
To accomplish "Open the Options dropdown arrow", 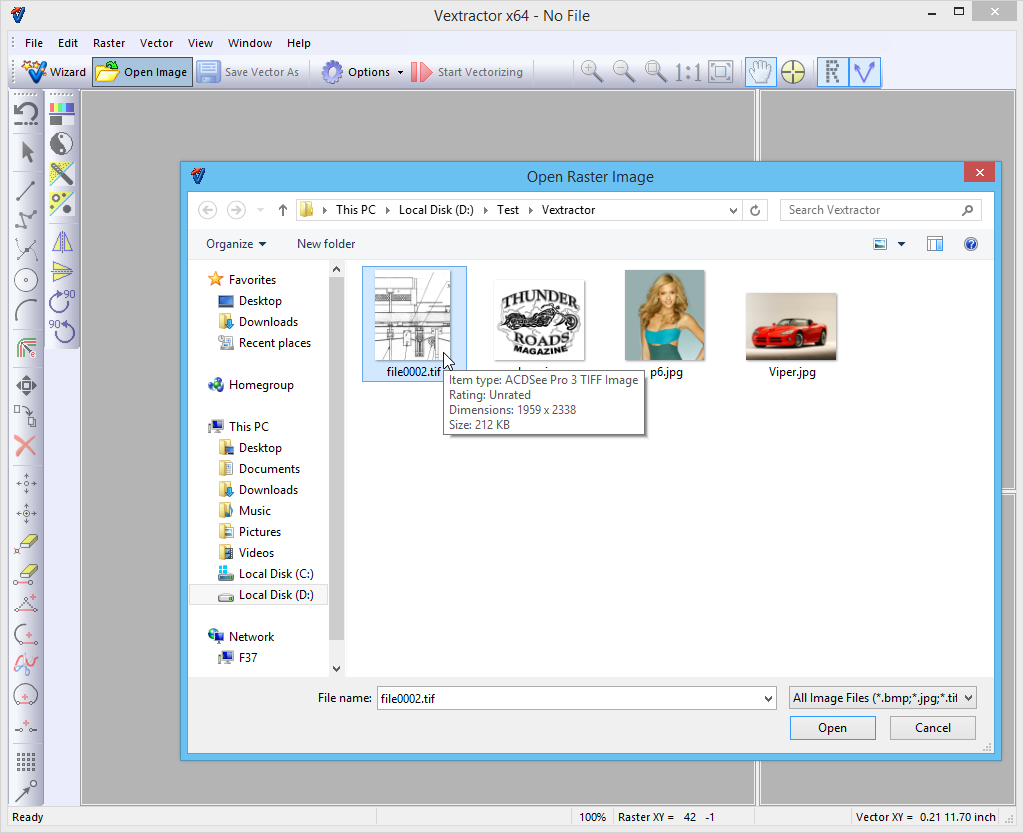I will (400, 72).
